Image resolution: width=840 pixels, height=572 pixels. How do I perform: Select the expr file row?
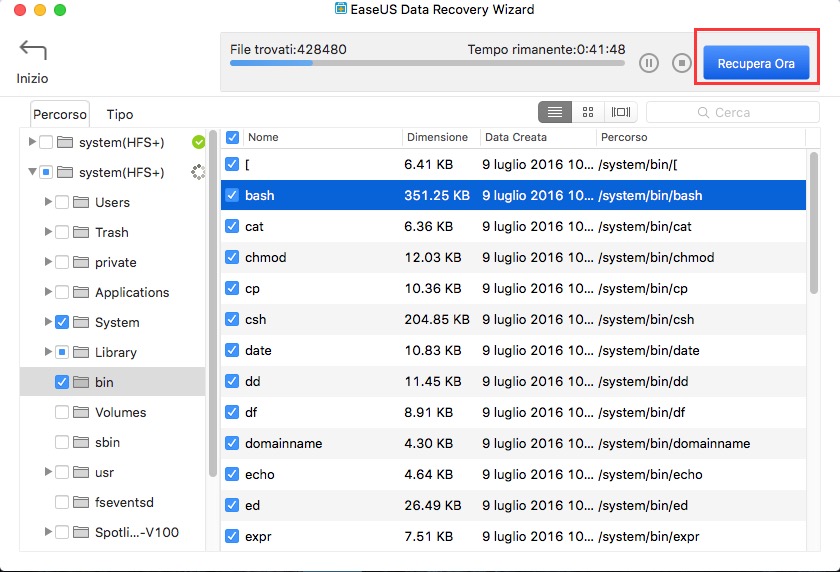click(x=513, y=536)
